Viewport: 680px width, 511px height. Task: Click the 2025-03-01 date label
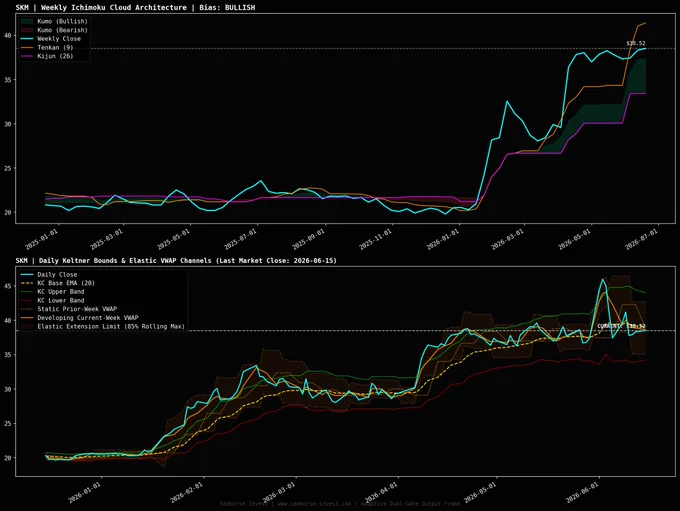(106, 239)
